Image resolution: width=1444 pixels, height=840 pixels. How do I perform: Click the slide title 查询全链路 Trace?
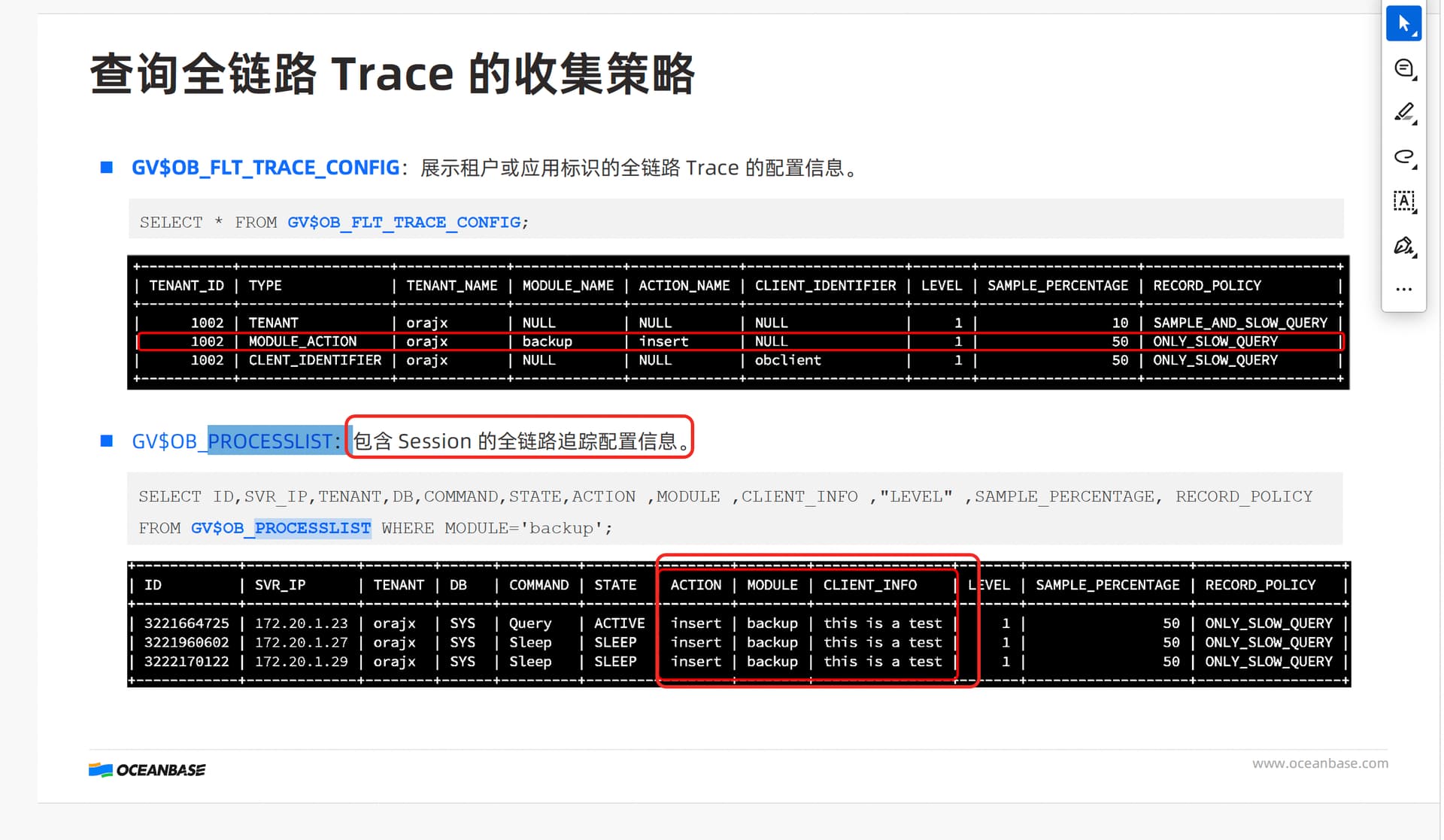[391, 74]
